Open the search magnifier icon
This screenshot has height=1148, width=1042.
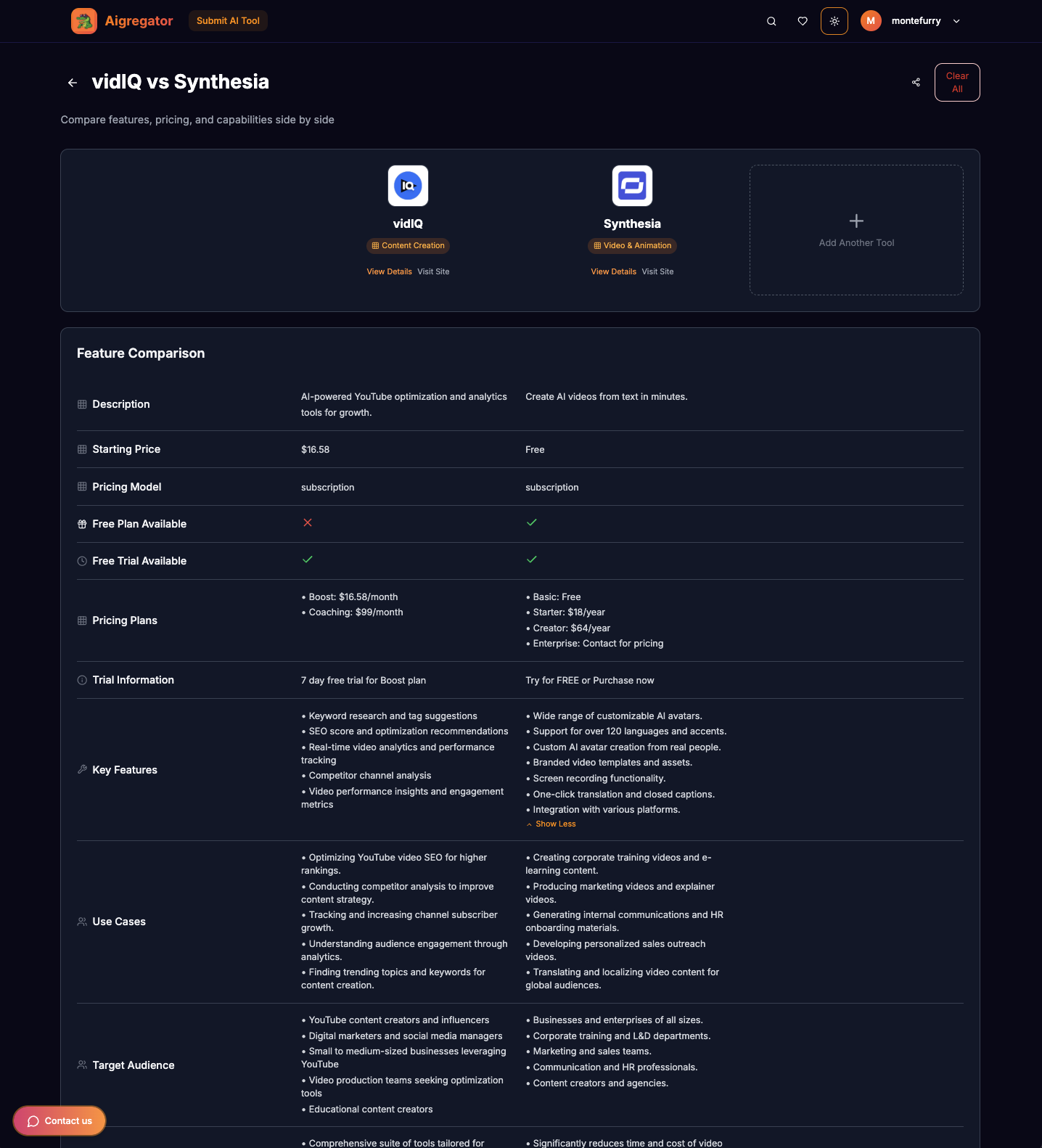tap(771, 21)
